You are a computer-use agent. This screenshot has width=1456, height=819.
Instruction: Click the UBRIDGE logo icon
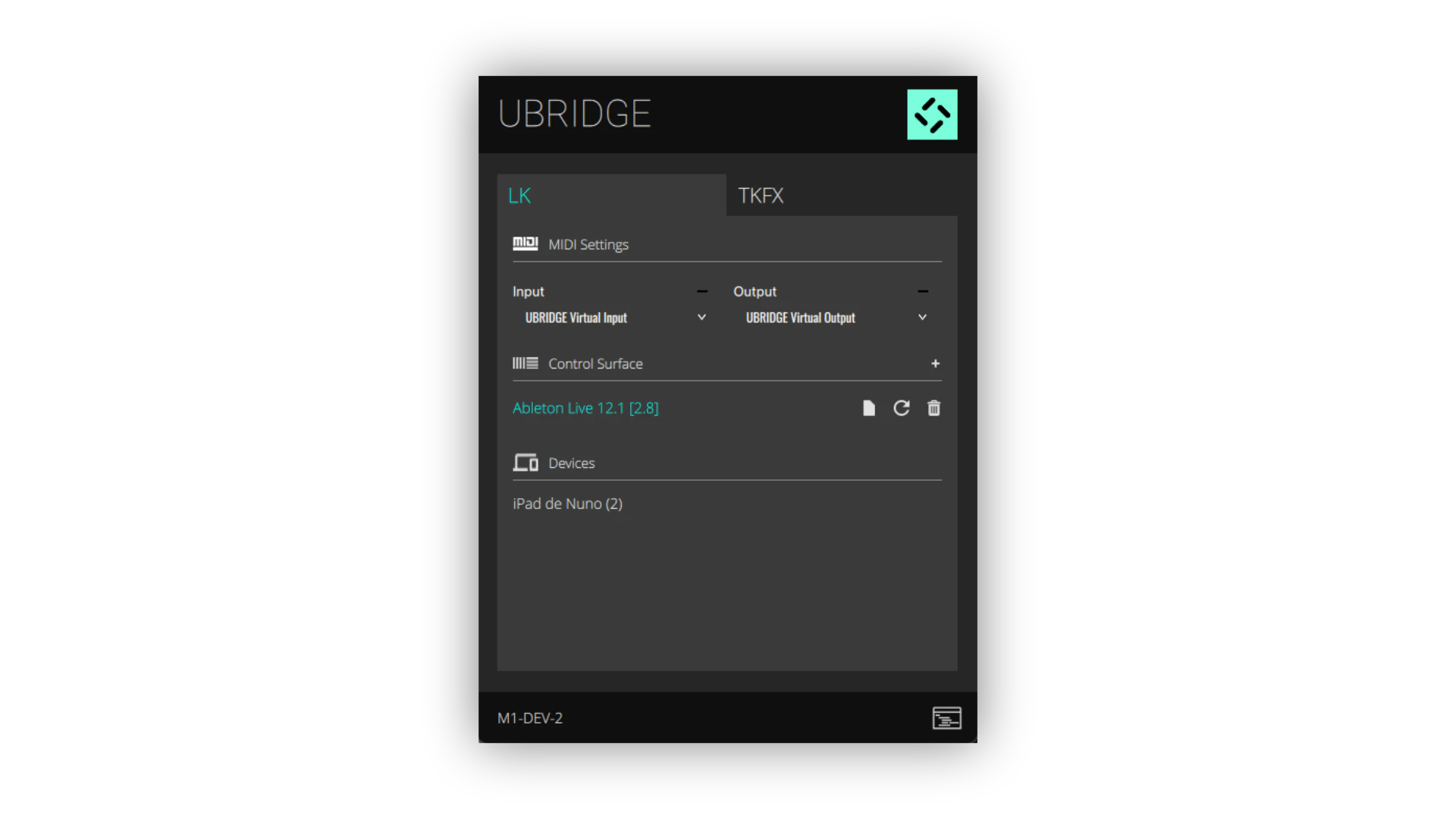(x=932, y=115)
